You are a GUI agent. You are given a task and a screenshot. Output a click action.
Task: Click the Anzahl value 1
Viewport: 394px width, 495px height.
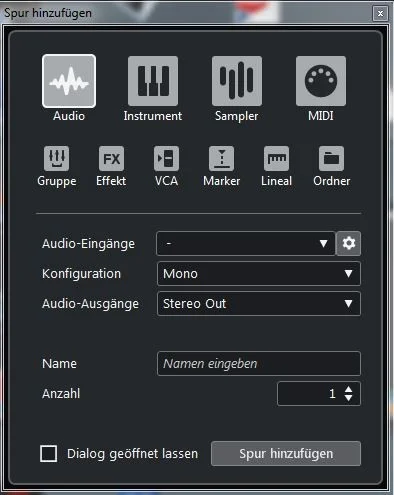pos(332,394)
